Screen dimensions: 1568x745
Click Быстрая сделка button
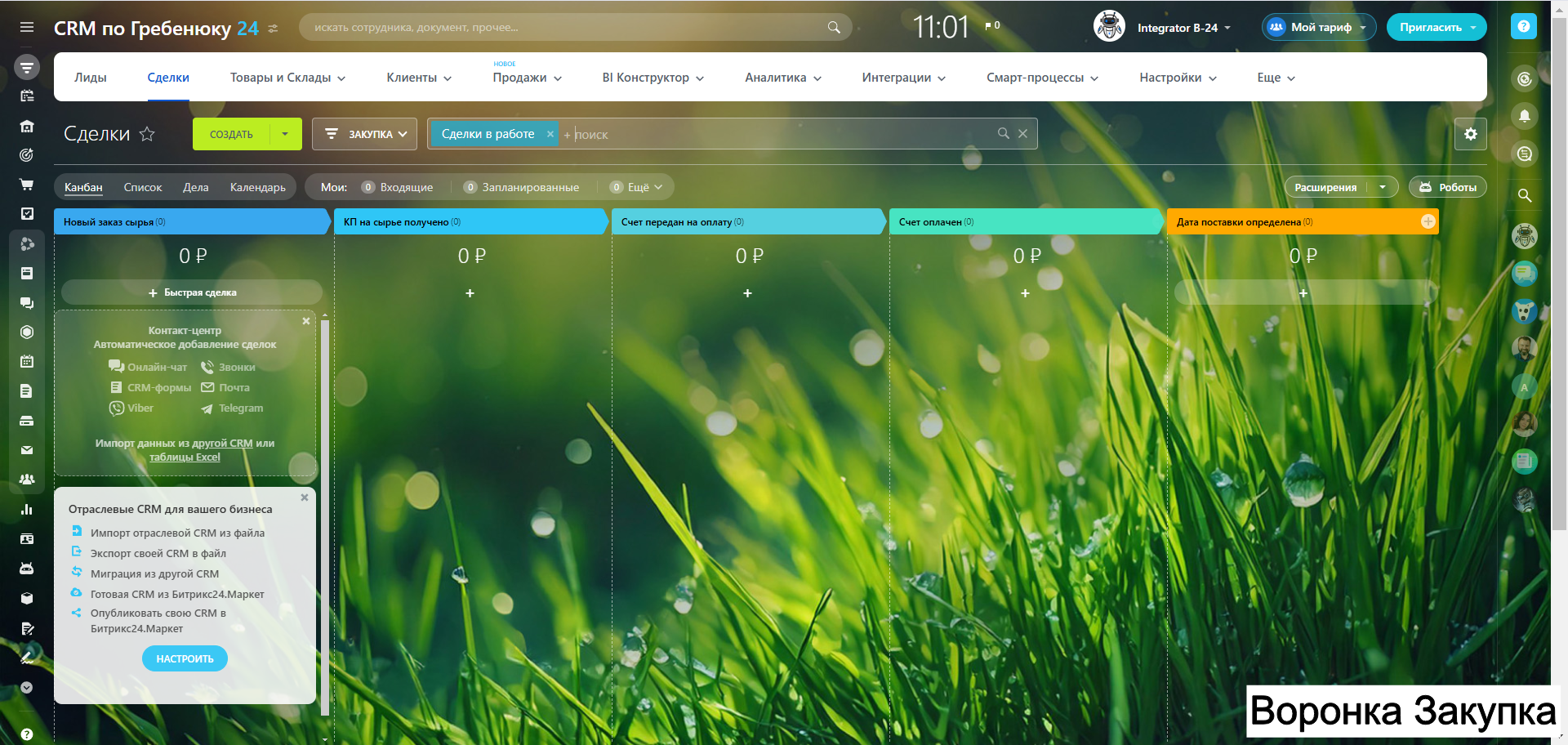click(192, 292)
